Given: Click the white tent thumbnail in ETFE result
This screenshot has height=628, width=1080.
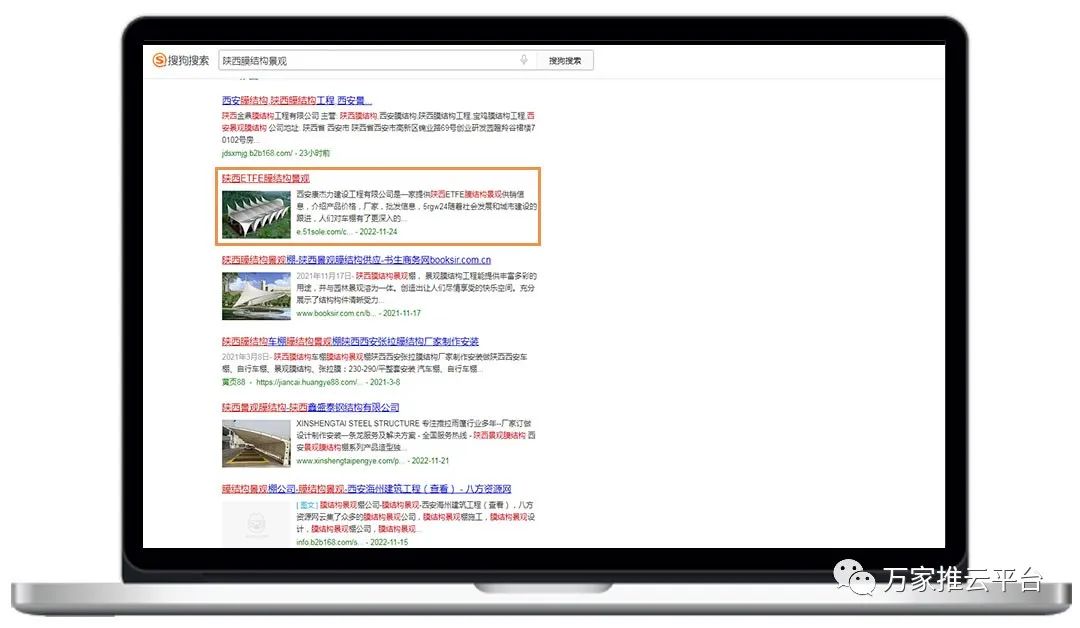Looking at the screenshot, I should click(256, 213).
